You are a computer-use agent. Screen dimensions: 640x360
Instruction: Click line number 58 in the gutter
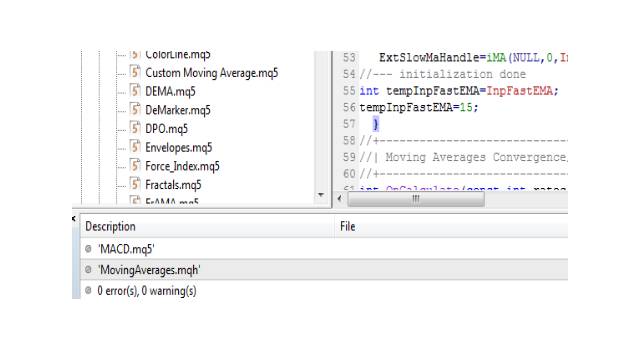349,141
